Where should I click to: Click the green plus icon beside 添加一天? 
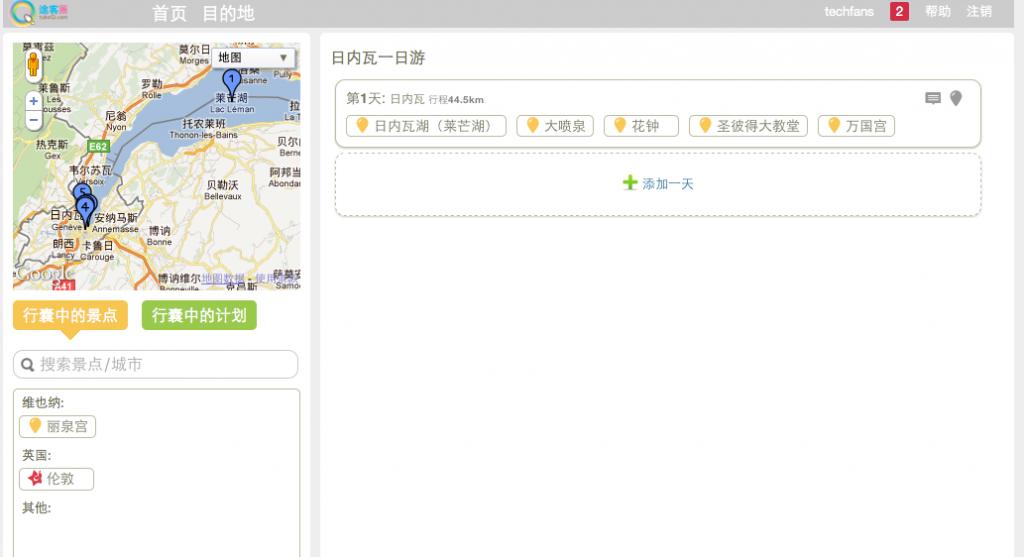pos(630,183)
